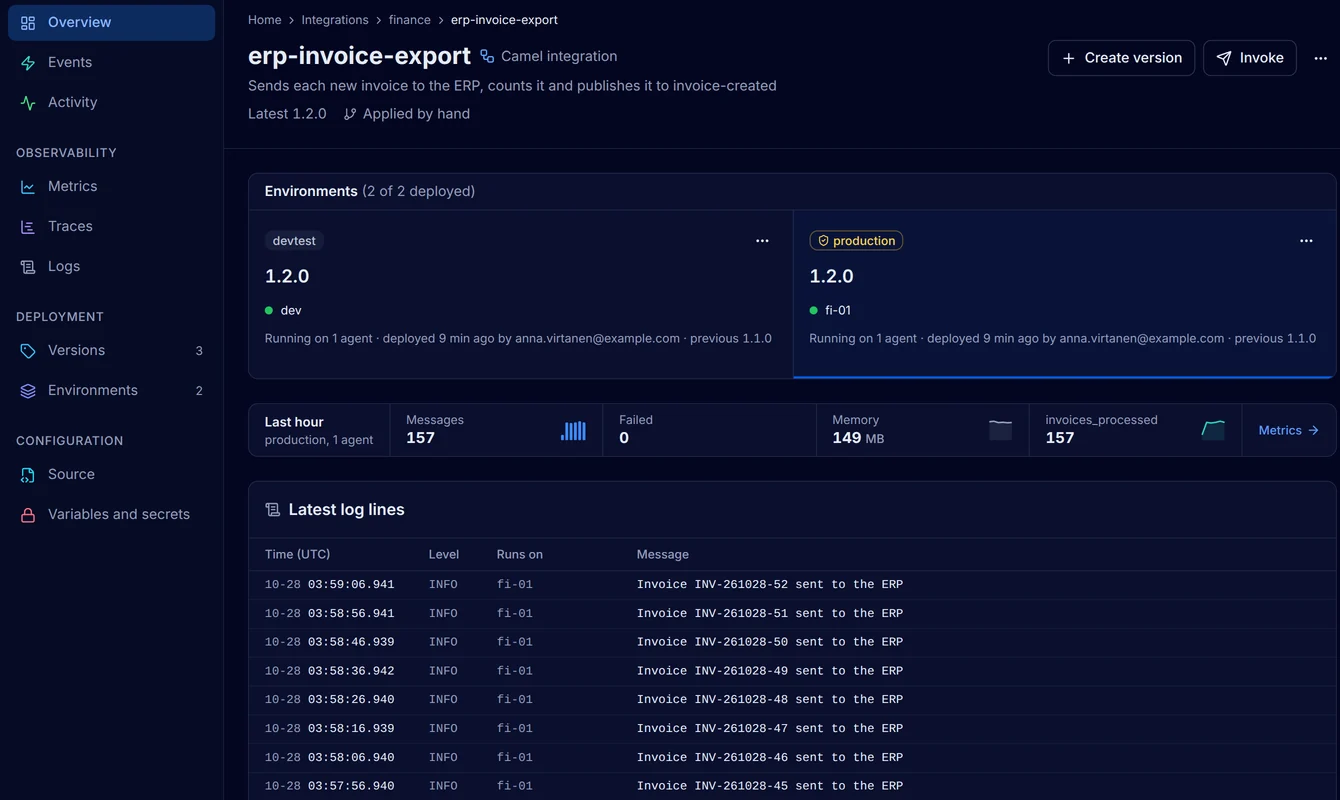Click the Metrics chart icon in sidebar
1340x800 pixels.
(28, 186)
